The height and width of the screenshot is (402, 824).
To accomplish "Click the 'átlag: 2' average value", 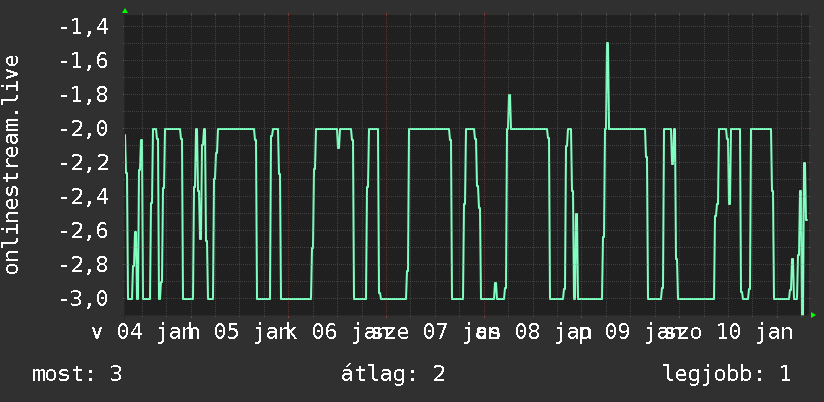I will tap(393, 374).
